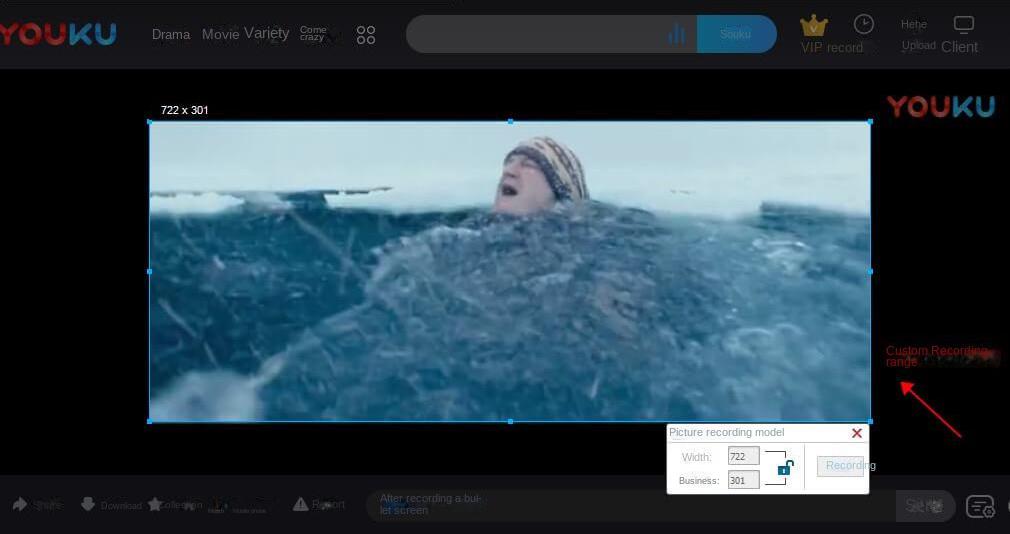Open the watch record clock icon

coord(864,24)
